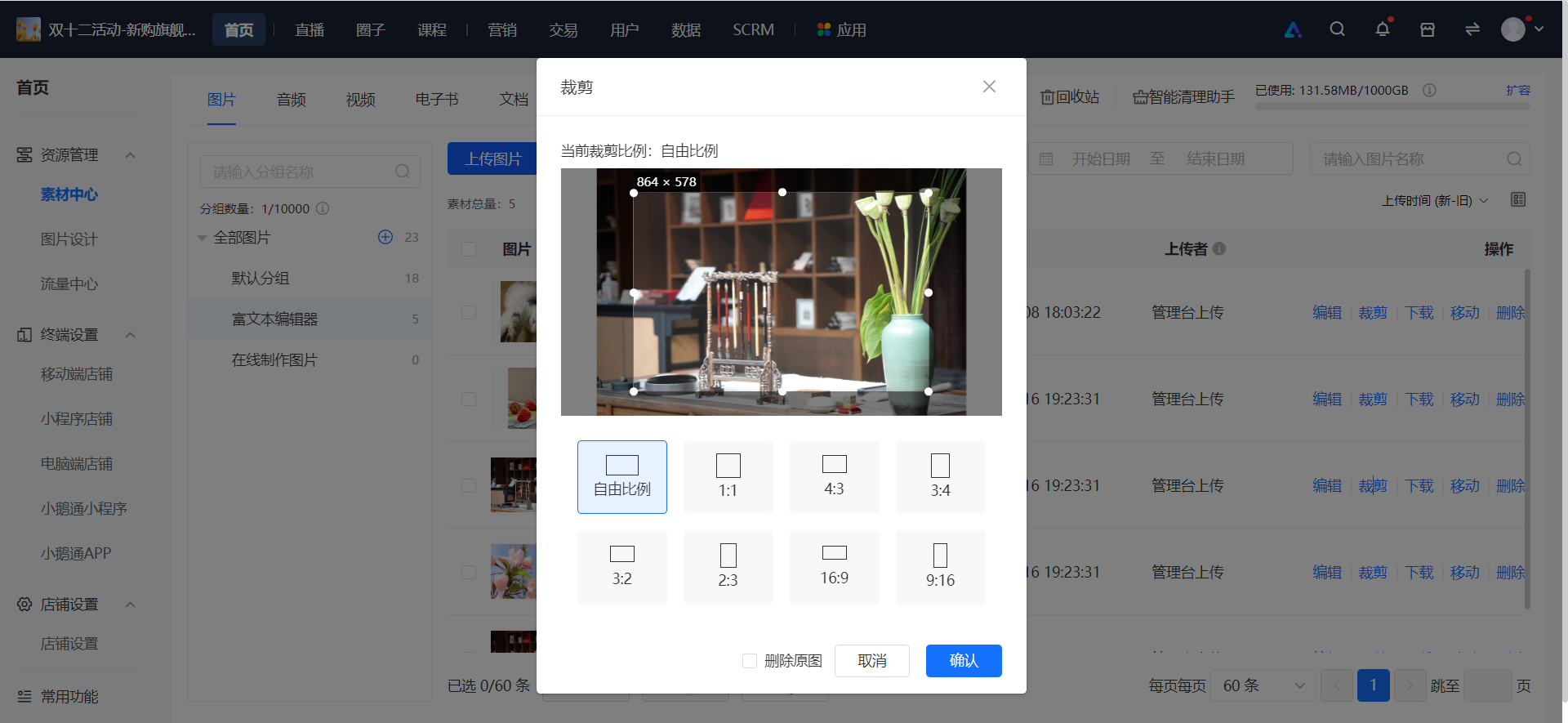Image resolution: width=1568 pixels, height=723 pixels.
Task: Open the 上传时间 sort dropdown
Action: 1435,201
